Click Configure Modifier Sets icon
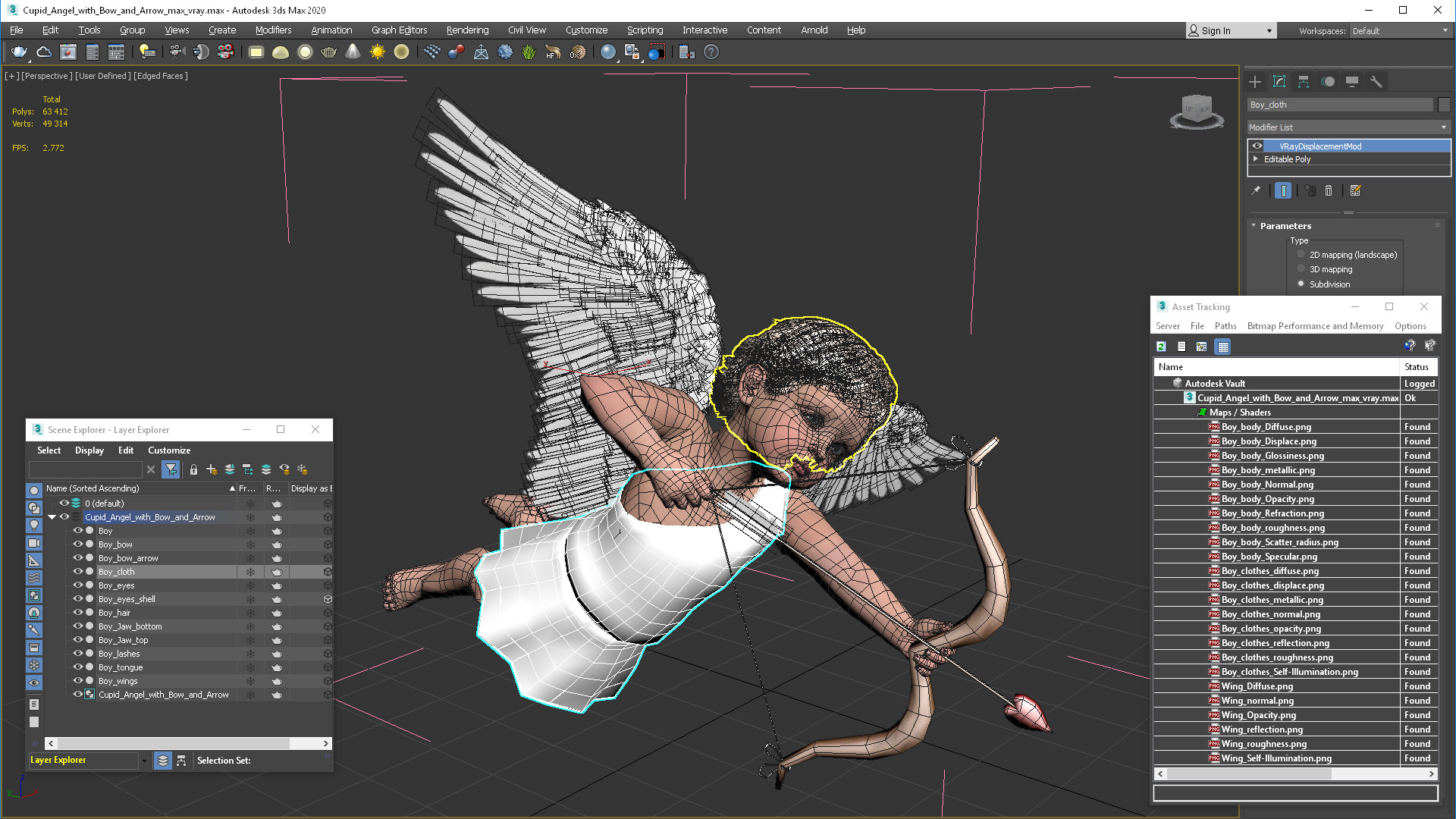 pyautogui.click(x=1356, y=191)
